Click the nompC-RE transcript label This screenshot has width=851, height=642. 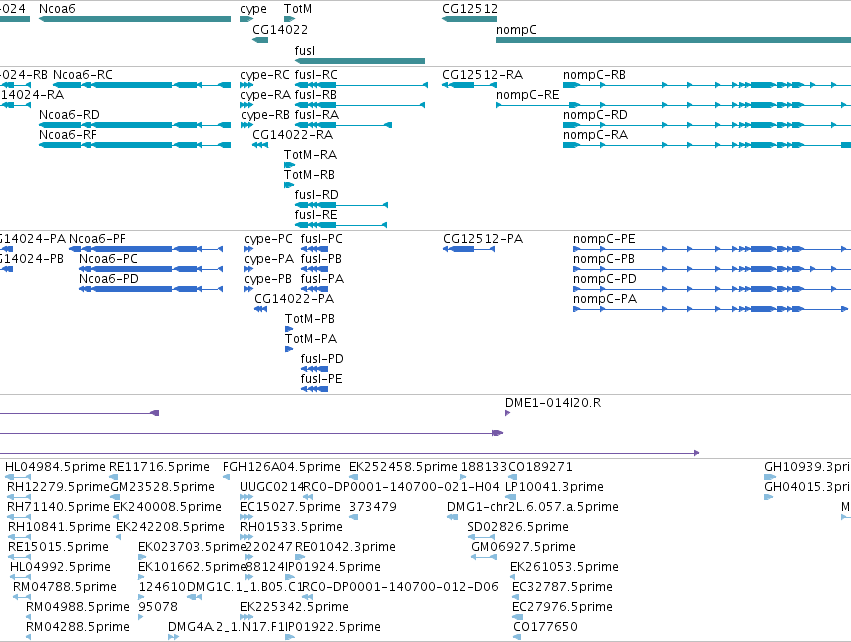point(528,95)
